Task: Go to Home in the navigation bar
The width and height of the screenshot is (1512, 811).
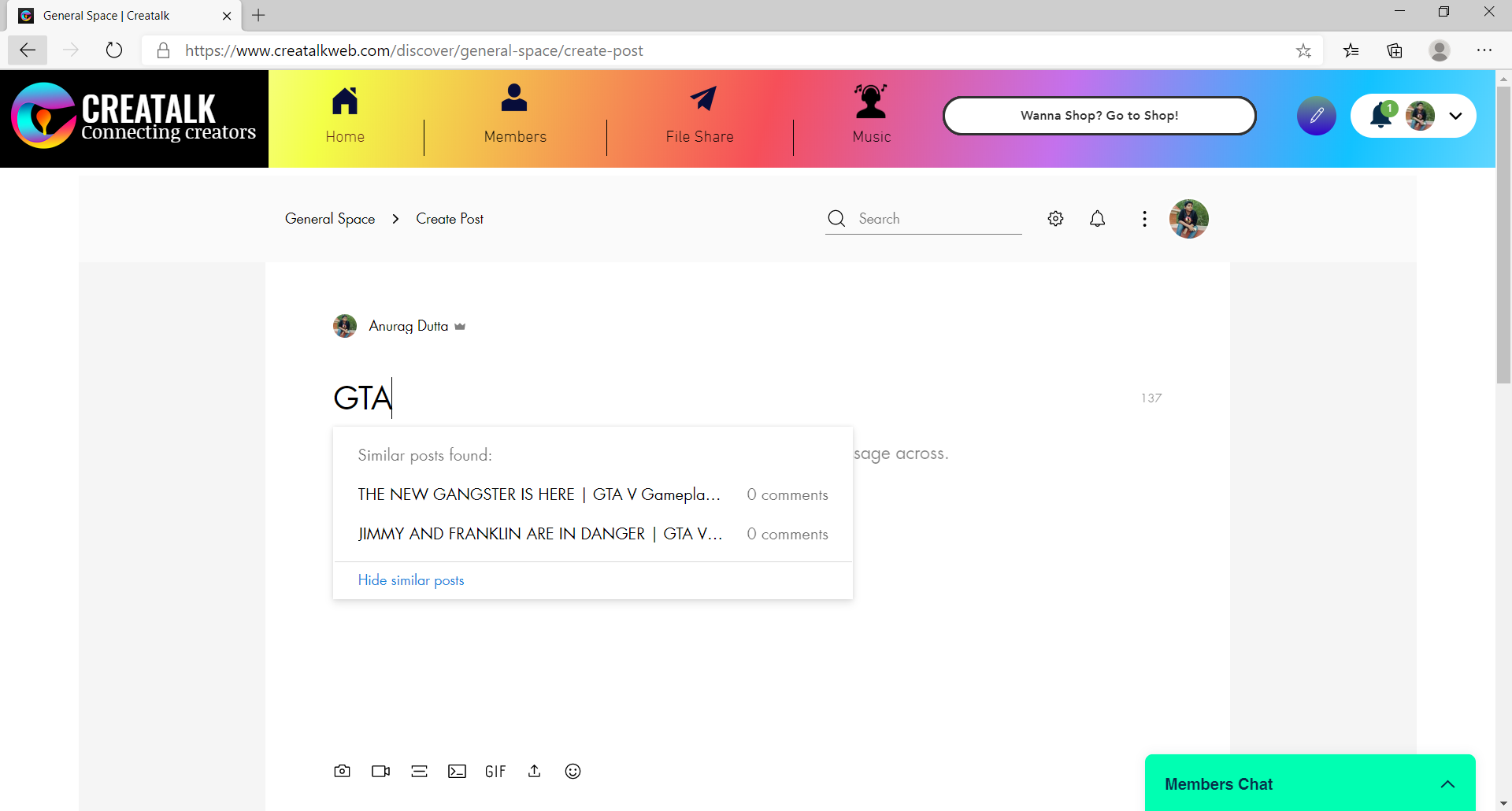Action: coord(345,136)
